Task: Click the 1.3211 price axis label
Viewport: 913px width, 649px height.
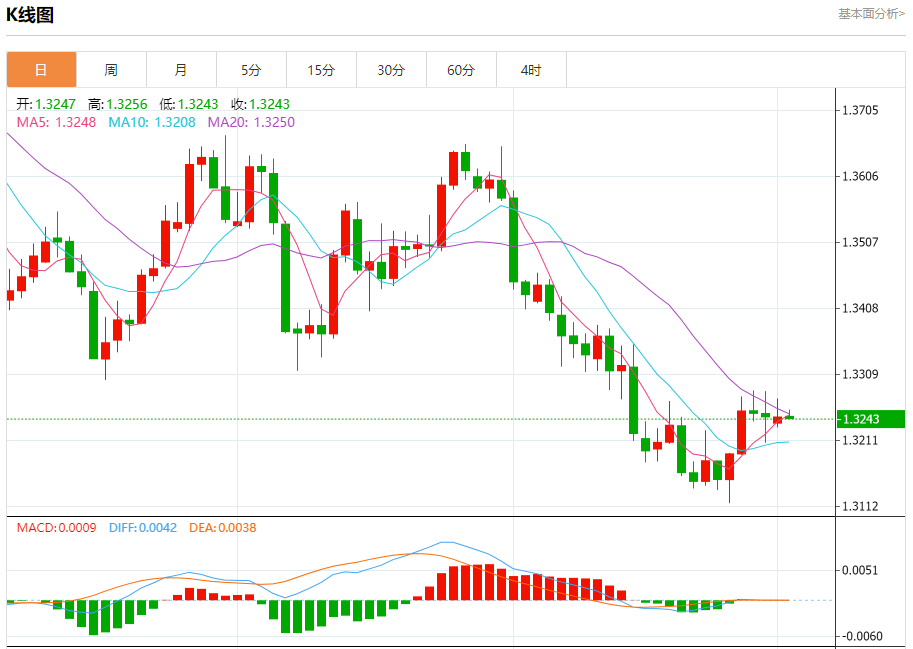Action: (861, 440)
